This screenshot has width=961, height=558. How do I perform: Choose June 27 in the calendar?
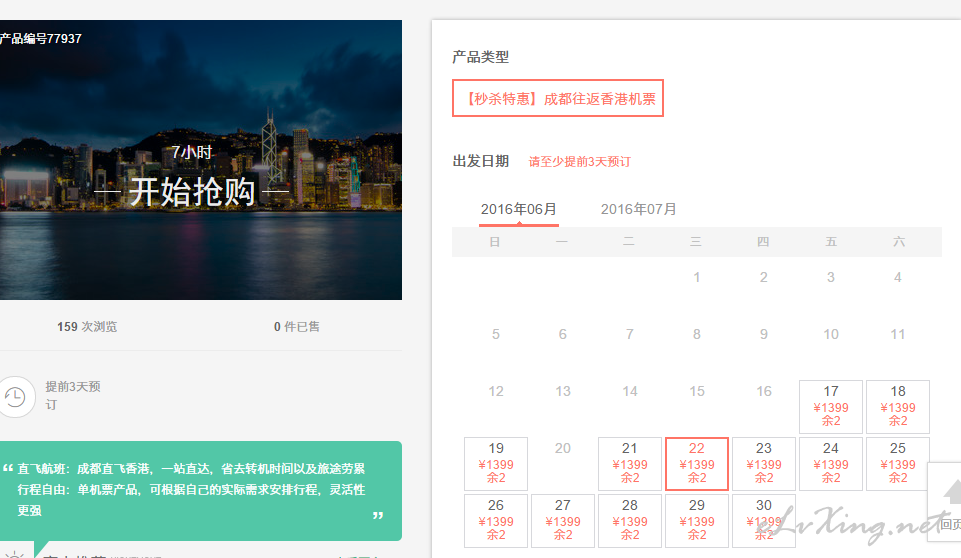click(563, 521)
